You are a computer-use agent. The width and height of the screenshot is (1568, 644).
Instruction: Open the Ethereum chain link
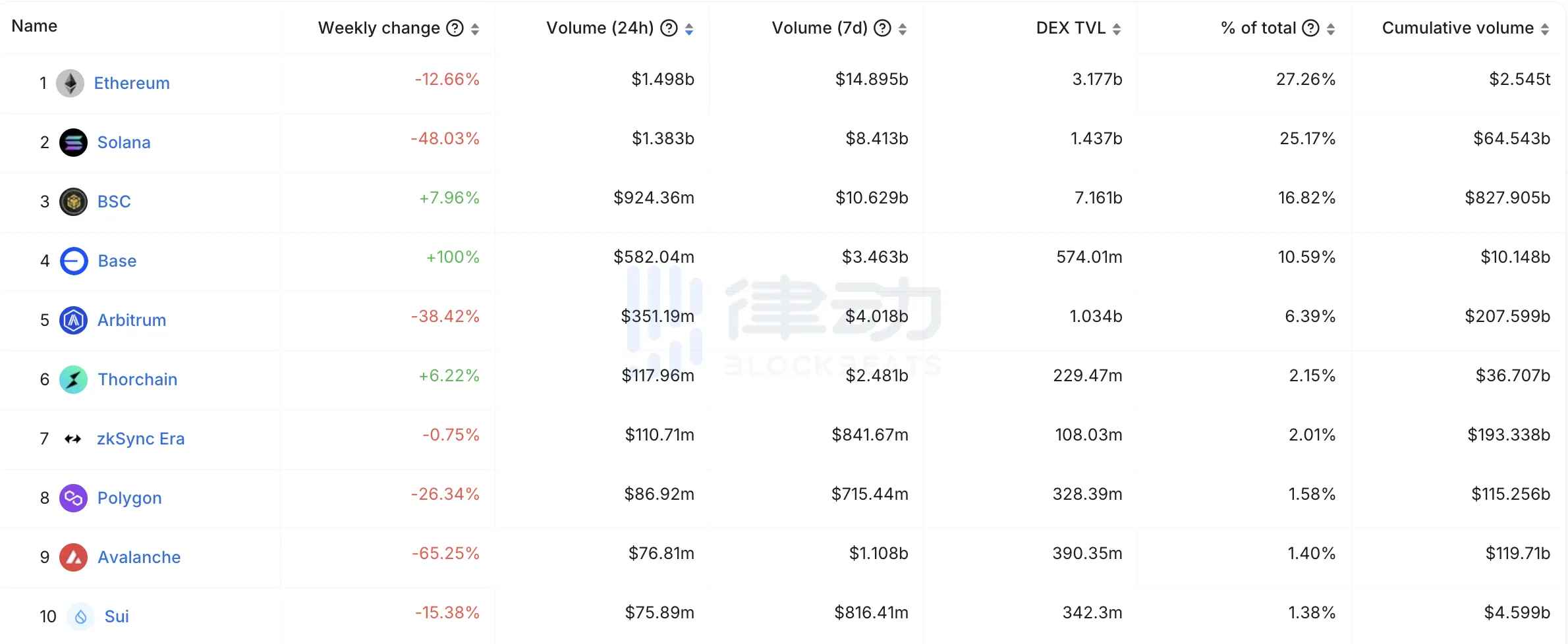(132, 84)
